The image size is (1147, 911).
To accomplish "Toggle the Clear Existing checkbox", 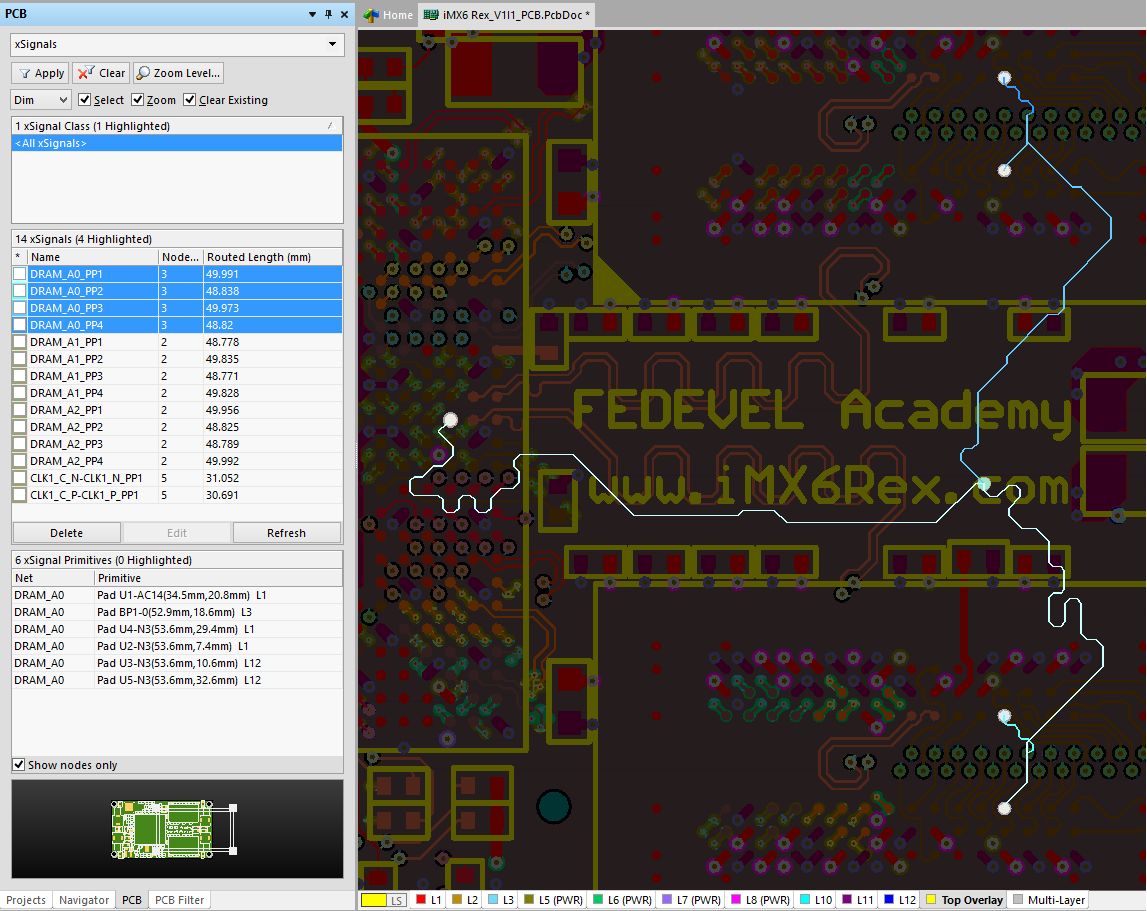I will coord(189,100).
